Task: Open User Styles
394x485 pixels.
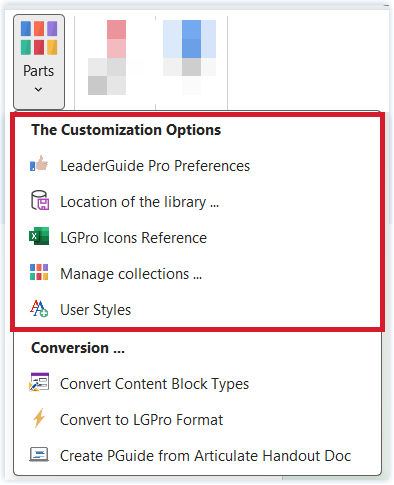Action: (197, 310)
